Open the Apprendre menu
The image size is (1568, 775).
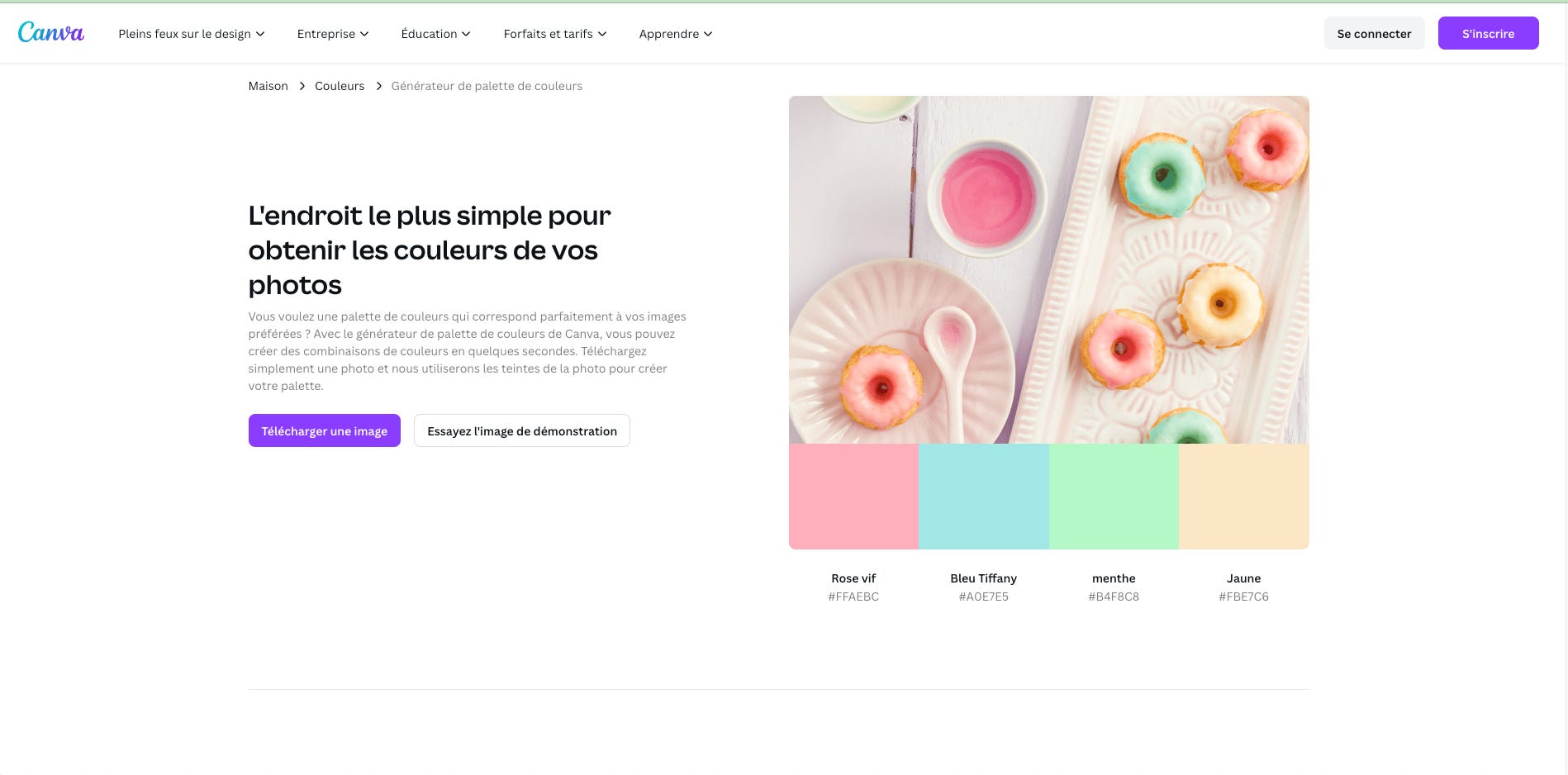point(676,34)
